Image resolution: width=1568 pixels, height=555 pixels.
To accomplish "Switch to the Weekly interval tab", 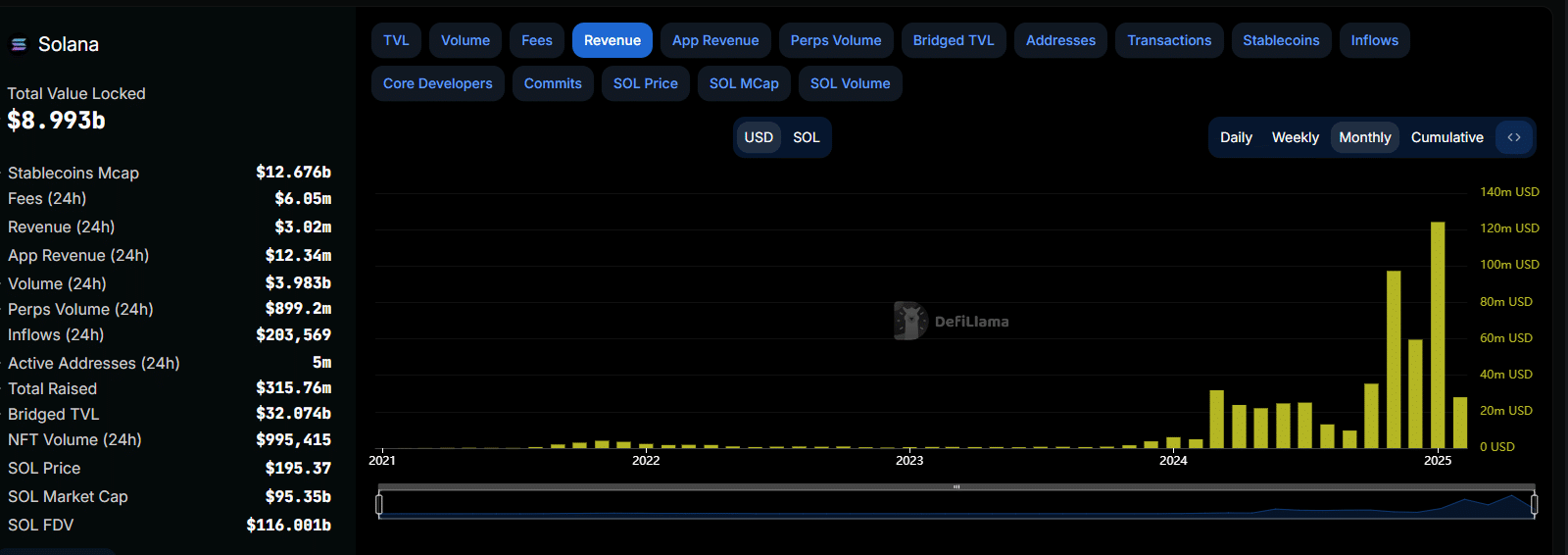I will [x=1295, y=137].
